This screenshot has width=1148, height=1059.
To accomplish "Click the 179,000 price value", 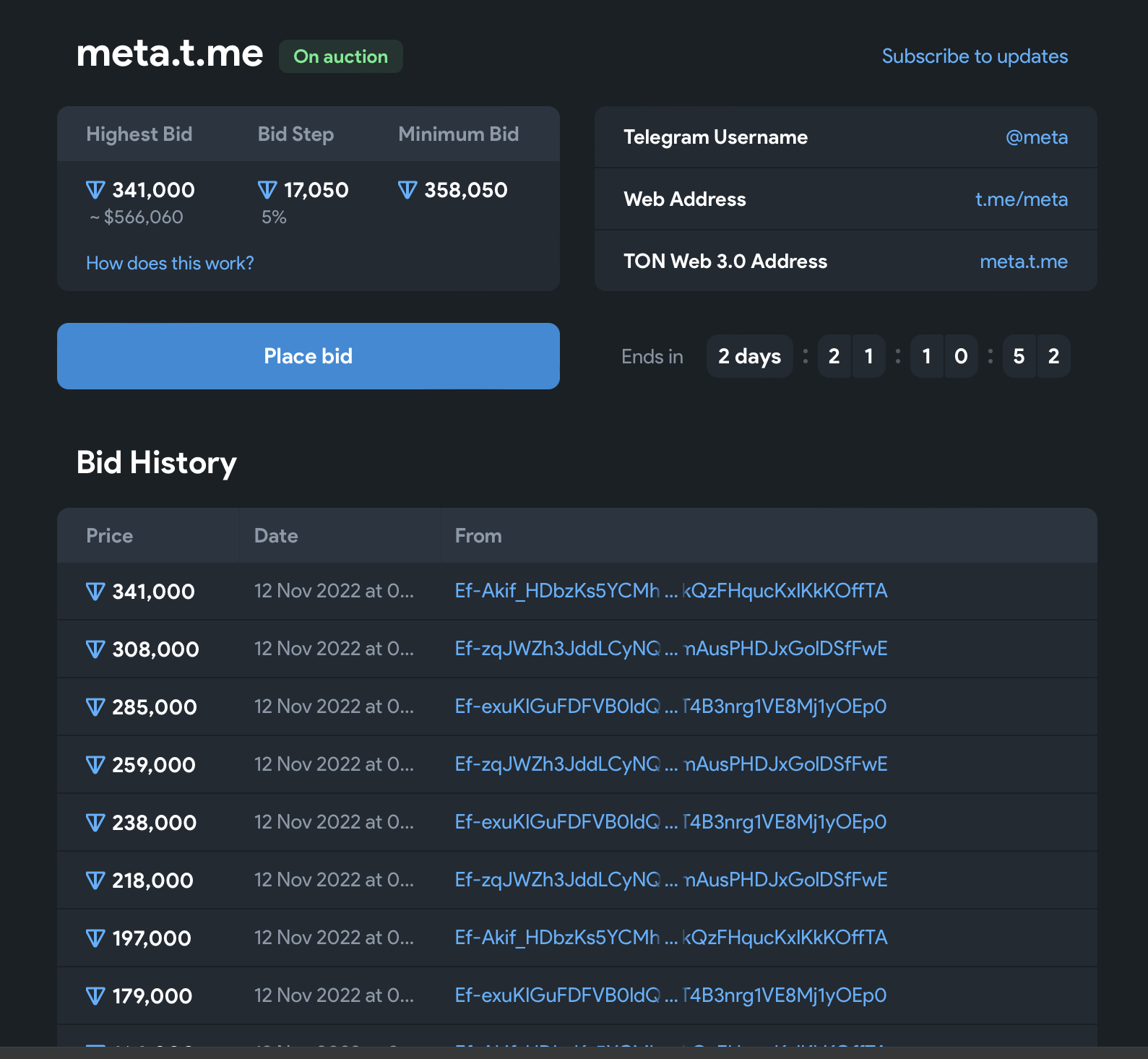I will pos(152,996).
